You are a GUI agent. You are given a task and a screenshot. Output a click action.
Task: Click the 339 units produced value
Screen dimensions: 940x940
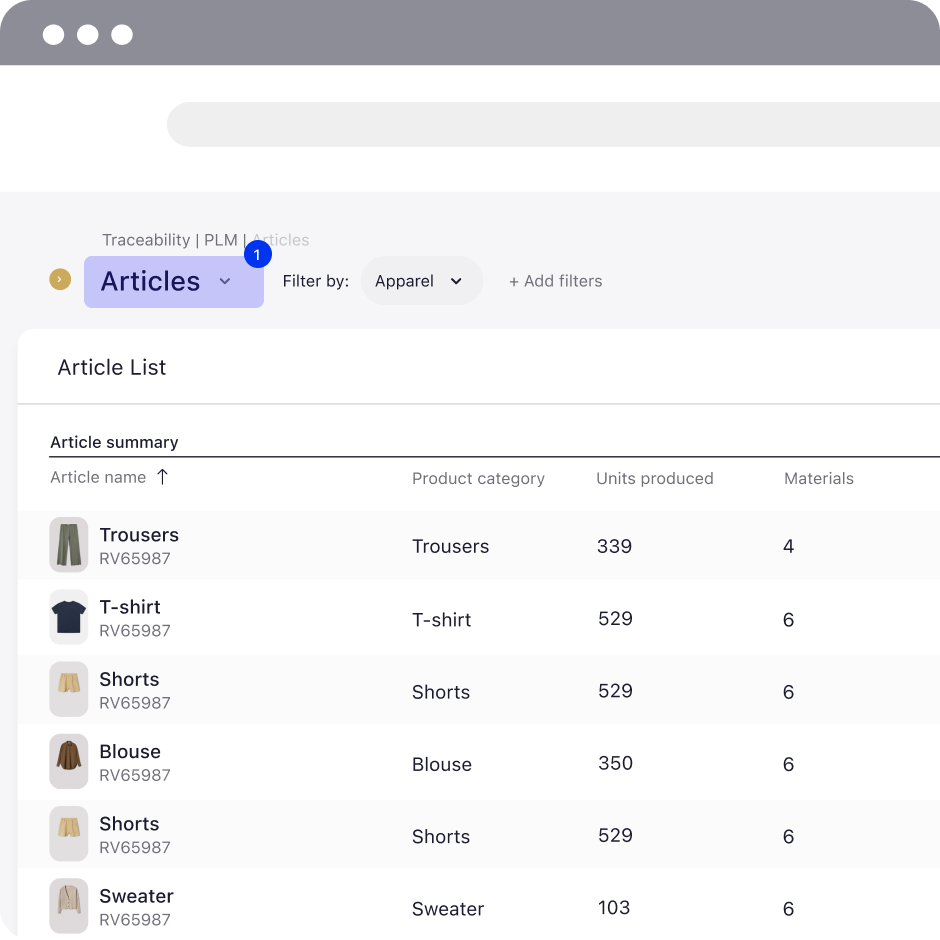click(614, 547)
